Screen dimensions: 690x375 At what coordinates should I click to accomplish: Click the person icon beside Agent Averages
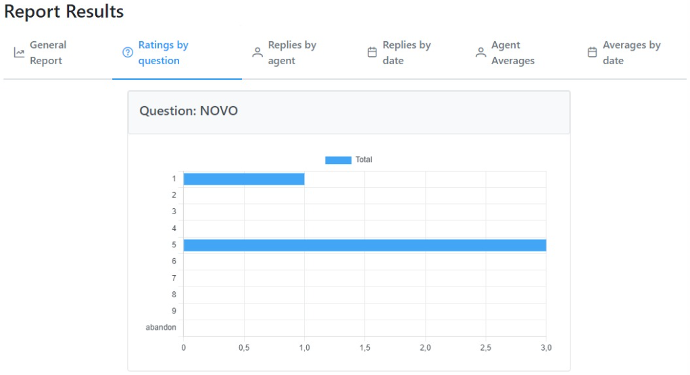(x=481, y=52)
